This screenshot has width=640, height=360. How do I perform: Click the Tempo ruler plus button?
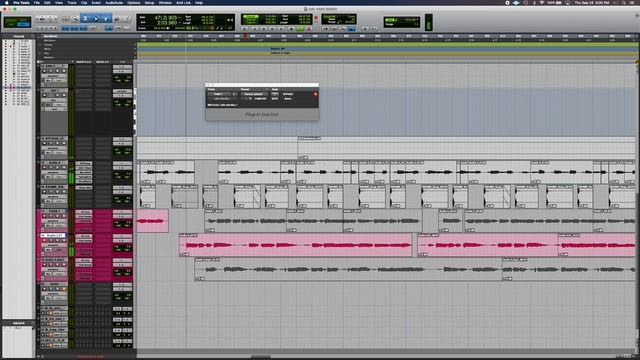(x=135, y=44)
